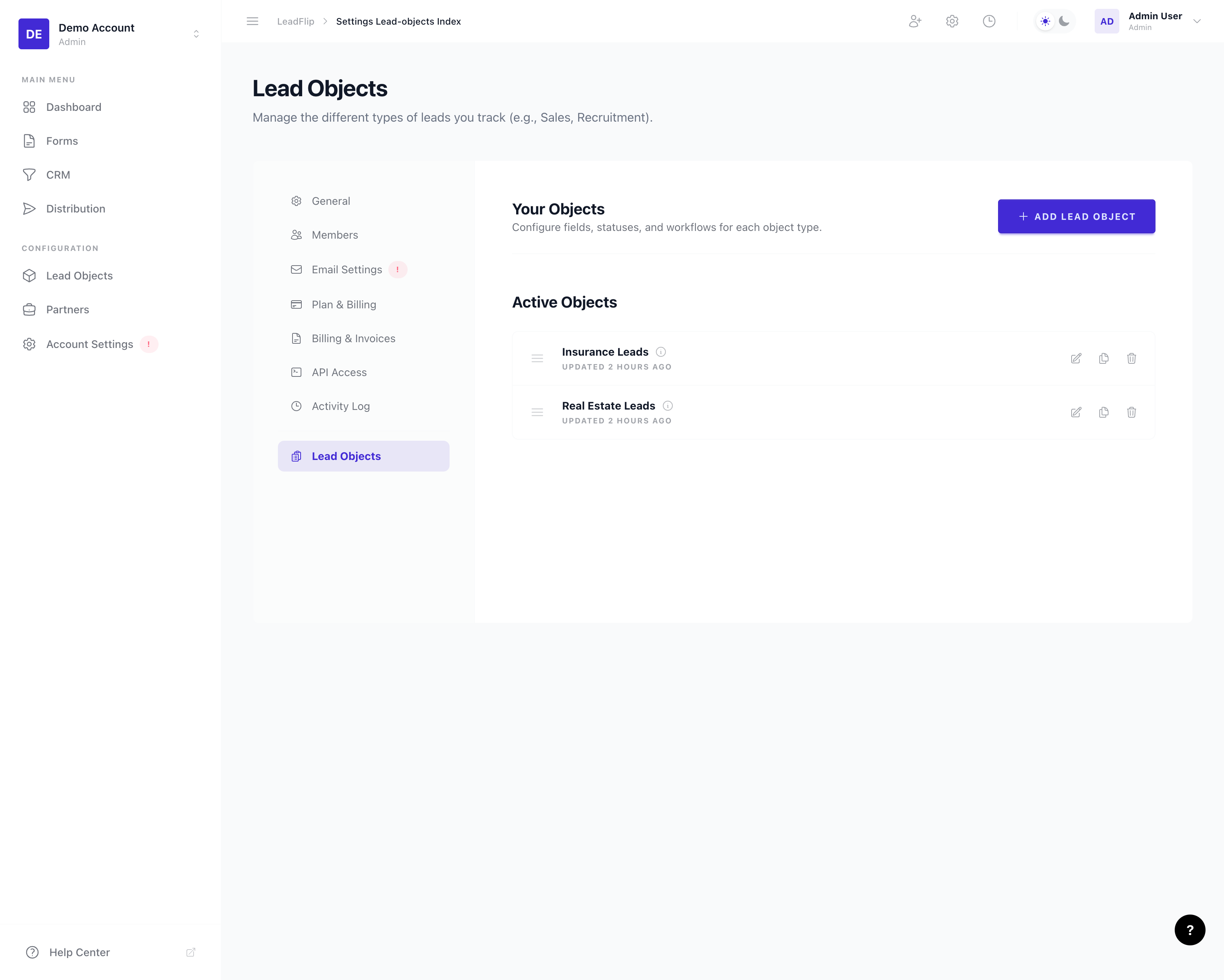
Task: Delete the Insurance Leads object
Action: (1131, 358)
